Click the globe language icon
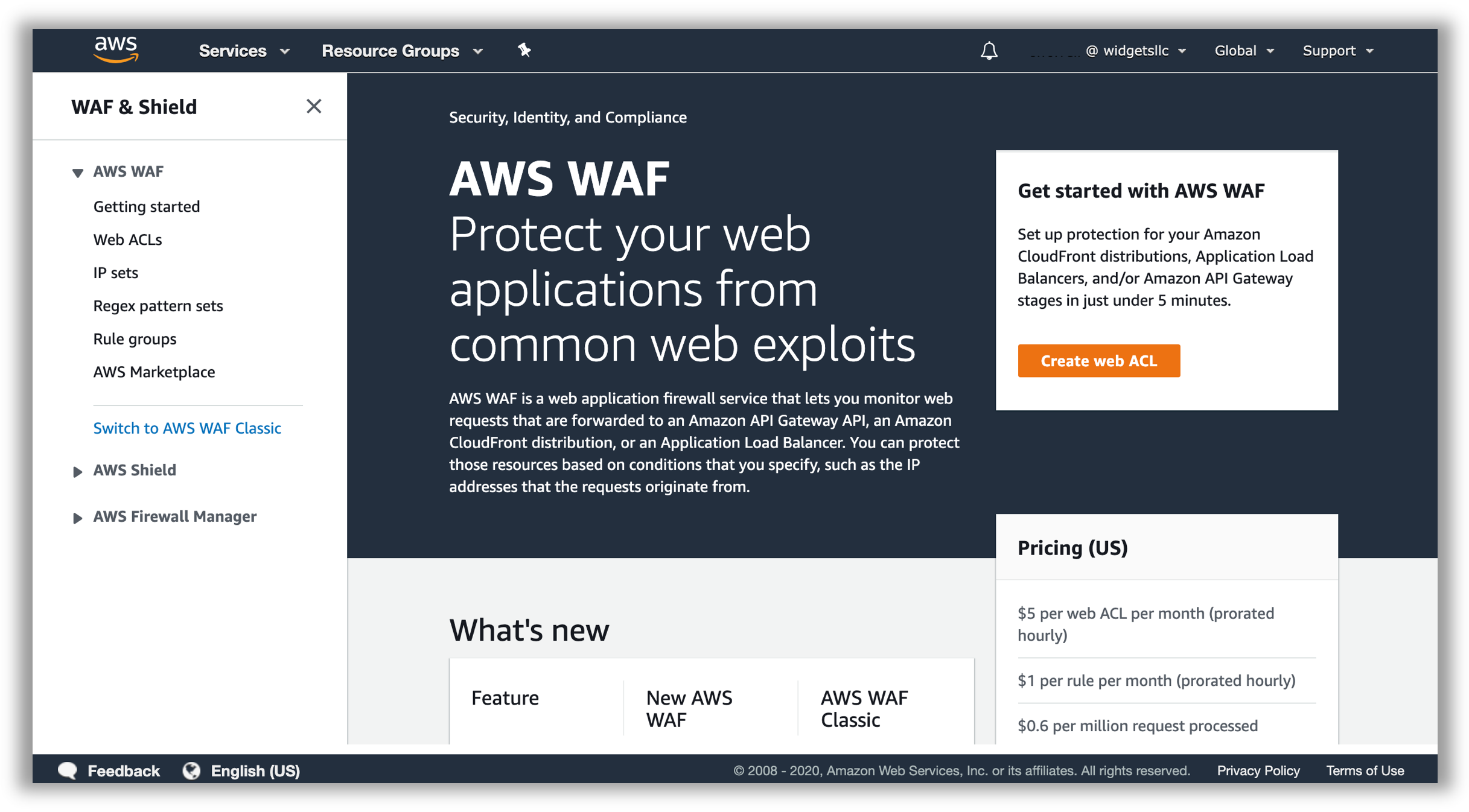 tap(192, 770)
